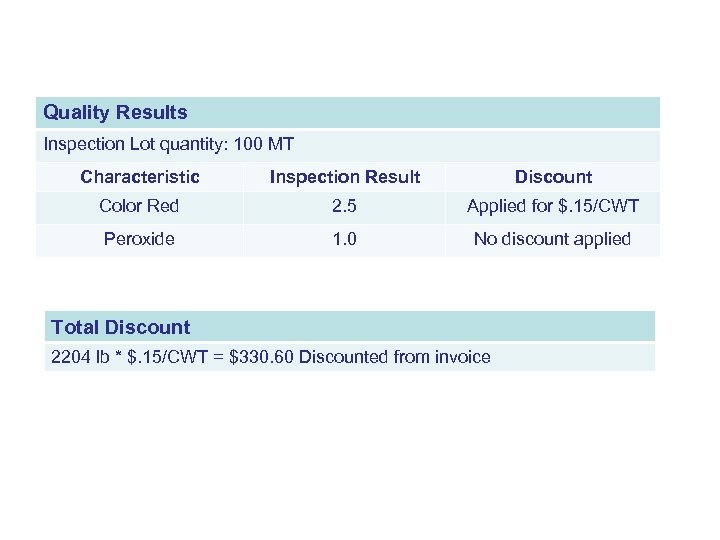Viewport: 720px width, 540px height.
Task: Click the 1.0 inspection result cell
Action: pos(345,239)
